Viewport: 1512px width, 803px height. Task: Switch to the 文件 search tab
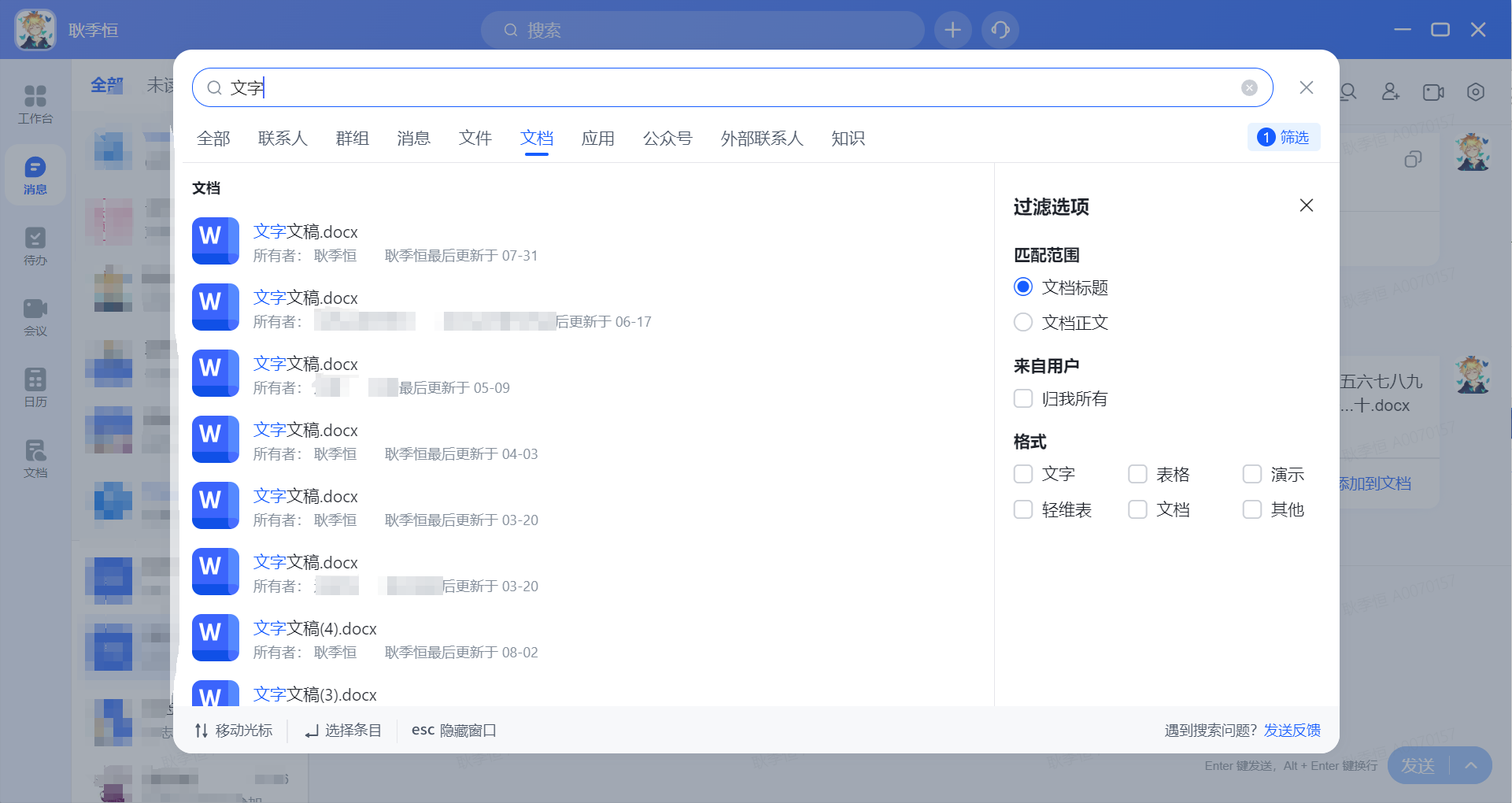(475, 139)
